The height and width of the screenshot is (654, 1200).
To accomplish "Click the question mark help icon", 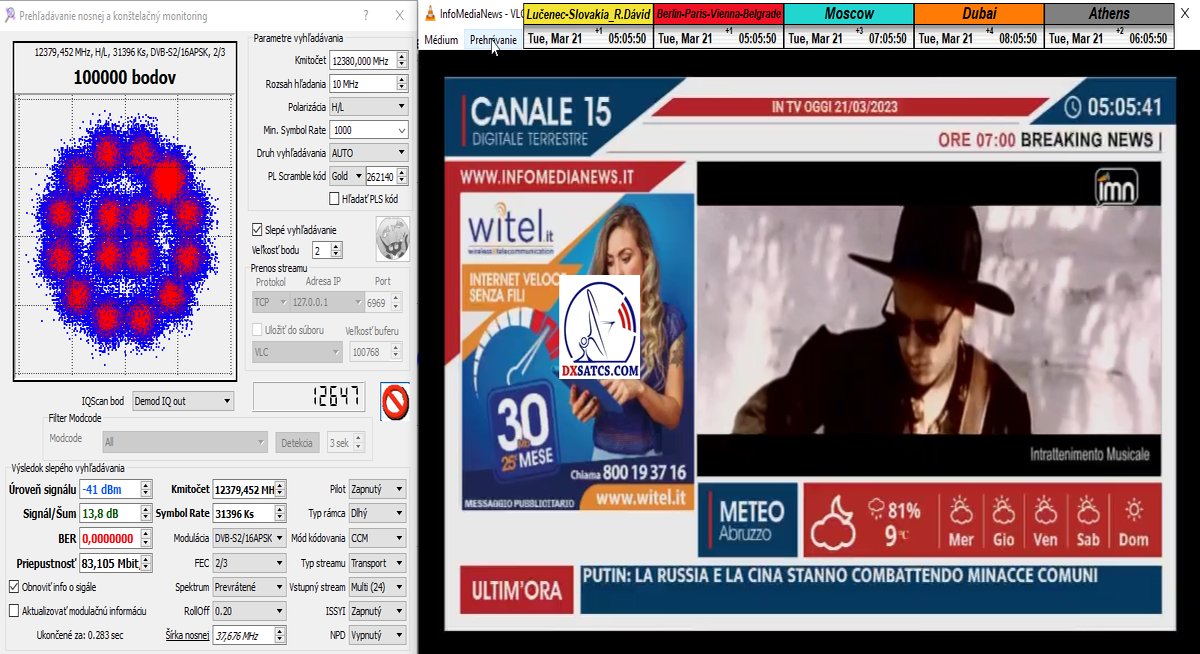I will click(365, 15).
